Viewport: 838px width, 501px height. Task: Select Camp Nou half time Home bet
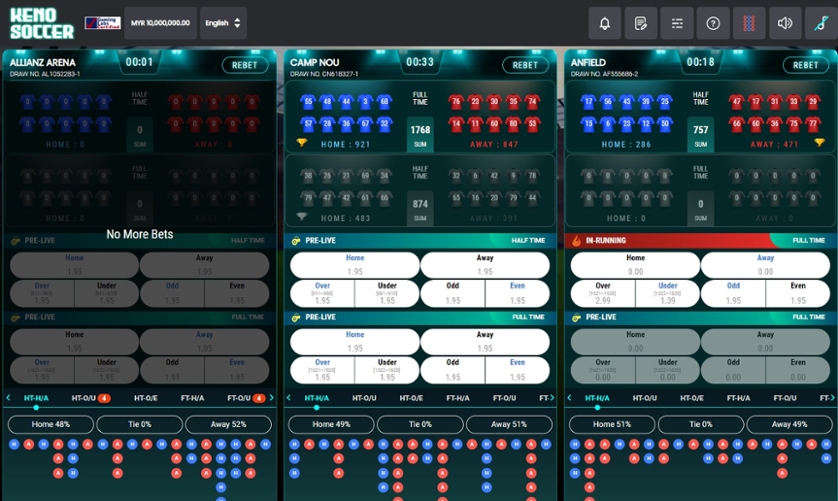coord(355,265)
